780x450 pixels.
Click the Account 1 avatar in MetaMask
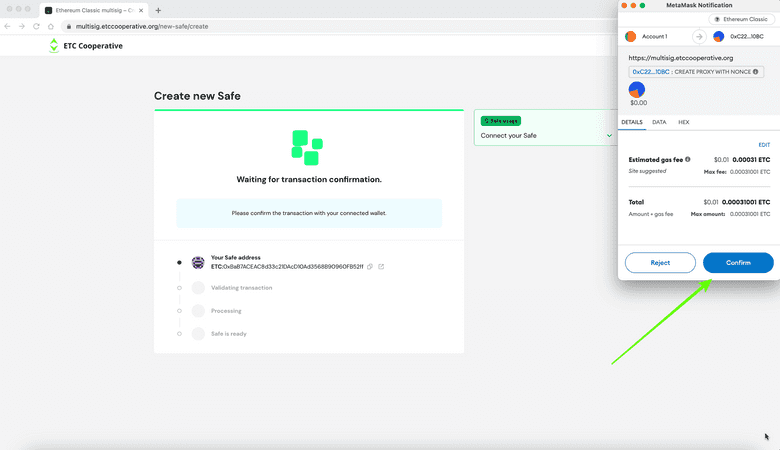point(630,36)
